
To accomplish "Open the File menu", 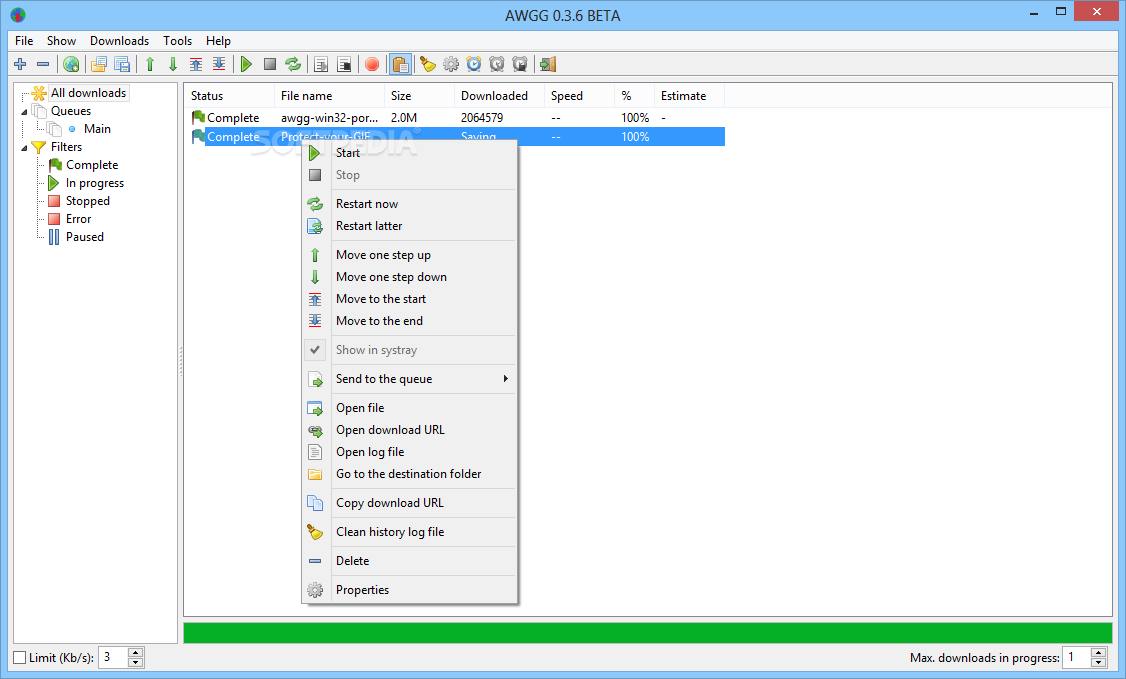I will pos(24,41).
